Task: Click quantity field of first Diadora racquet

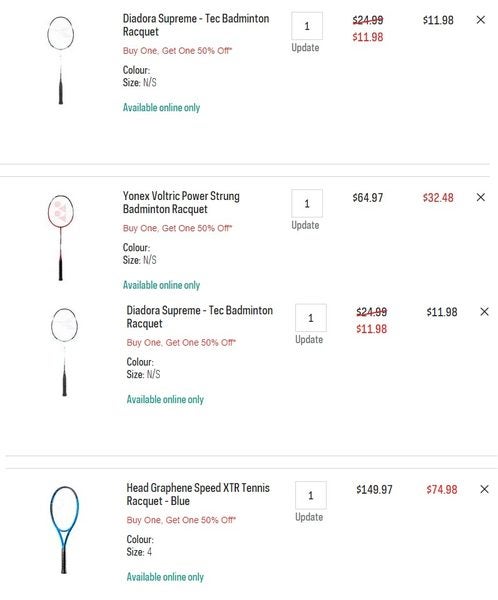Action: pyautogui.click(x=307, y=26)
